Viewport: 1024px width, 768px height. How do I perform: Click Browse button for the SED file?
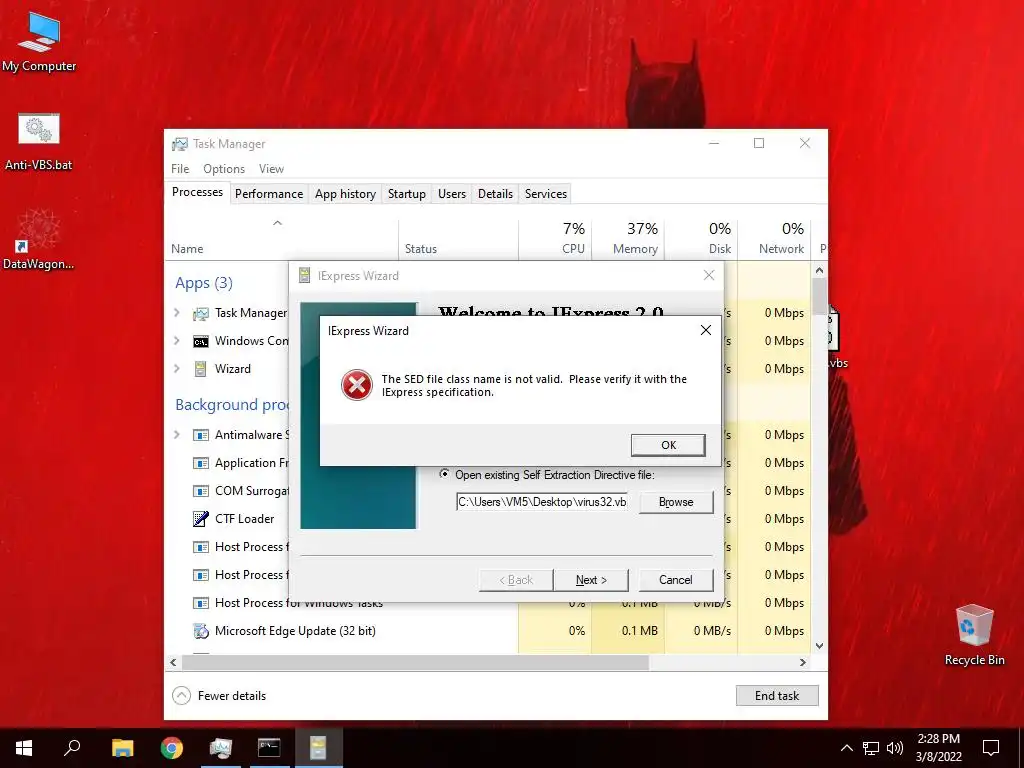click(676, 502)
